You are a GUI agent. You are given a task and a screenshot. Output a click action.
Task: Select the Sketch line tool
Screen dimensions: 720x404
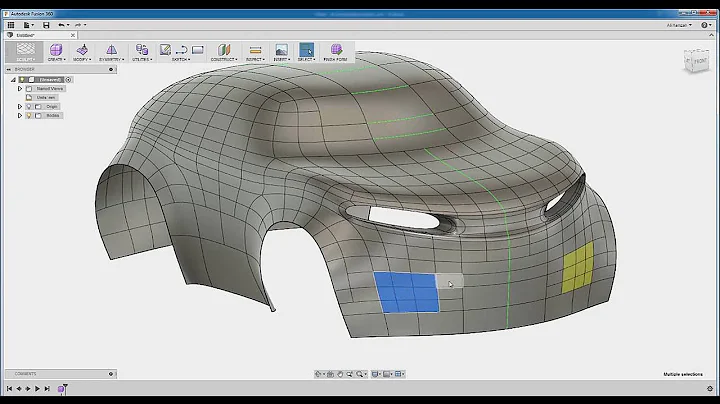181,50
